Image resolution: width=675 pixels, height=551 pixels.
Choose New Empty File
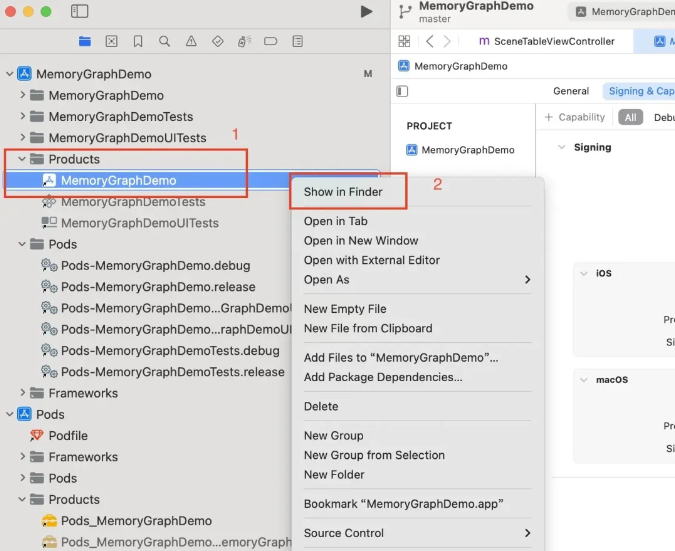coord(345,309)
